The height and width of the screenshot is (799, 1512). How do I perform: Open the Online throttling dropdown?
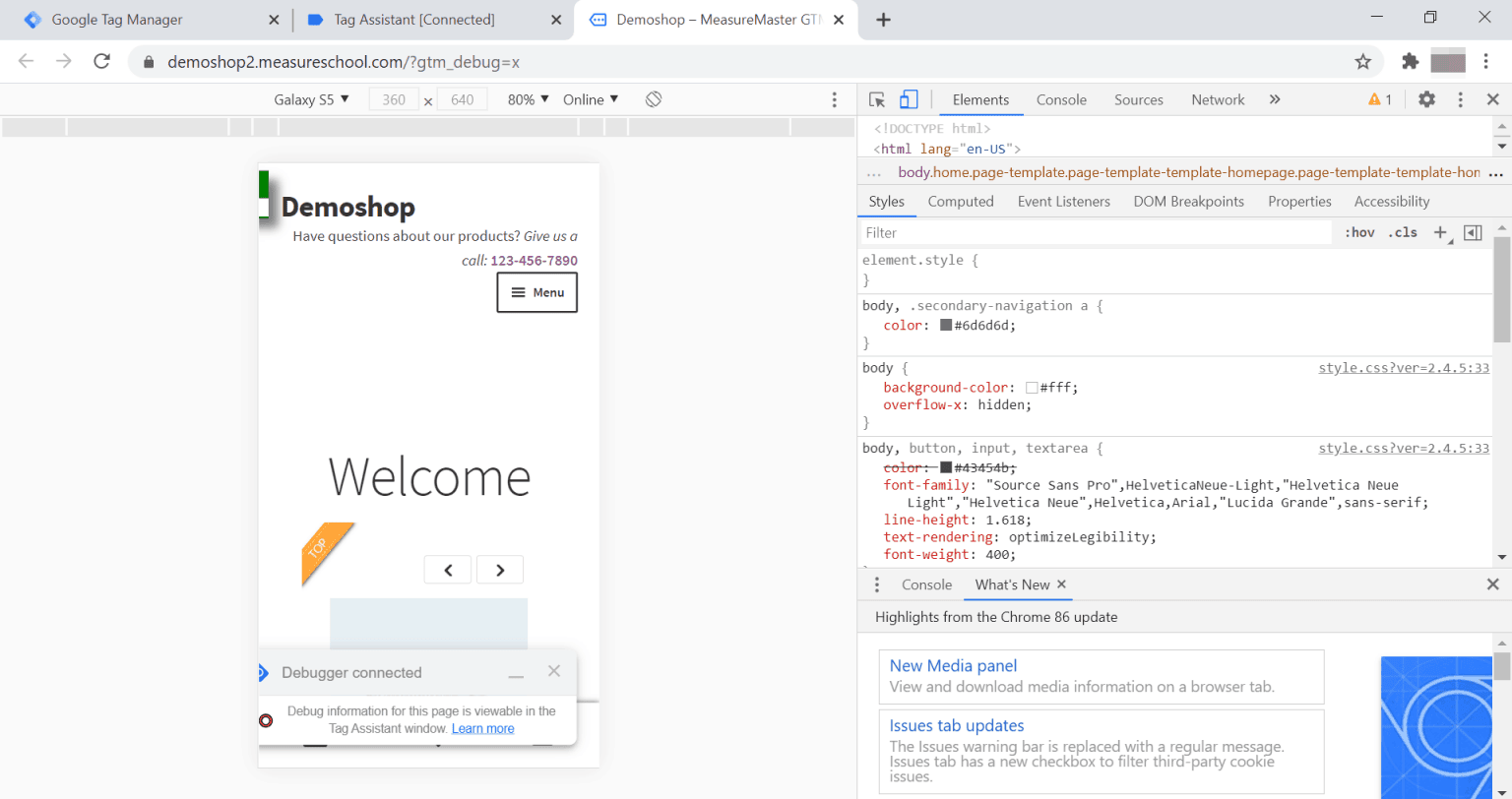click(x=591, y=99)
